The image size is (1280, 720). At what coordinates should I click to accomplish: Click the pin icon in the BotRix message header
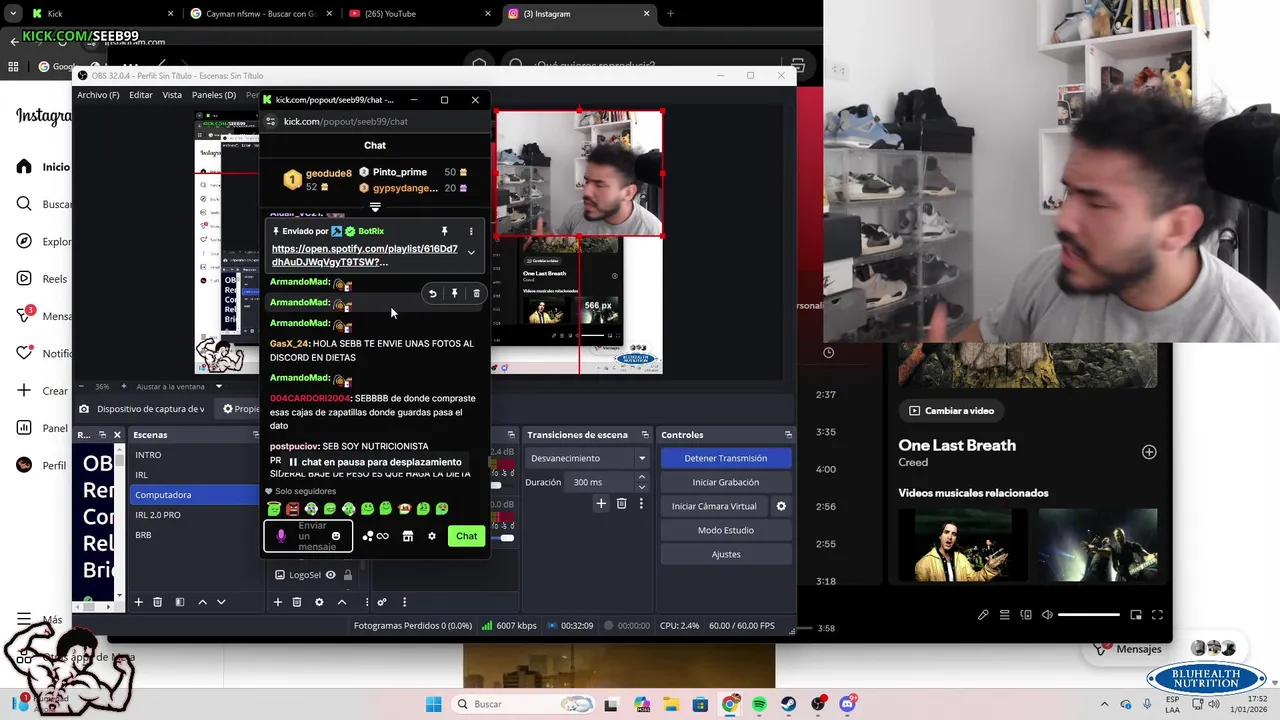coord(445,231)
